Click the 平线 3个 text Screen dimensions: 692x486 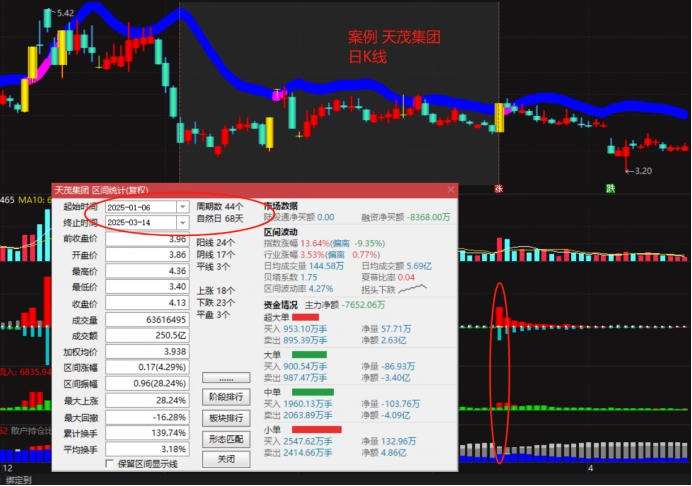coord(214,267)
